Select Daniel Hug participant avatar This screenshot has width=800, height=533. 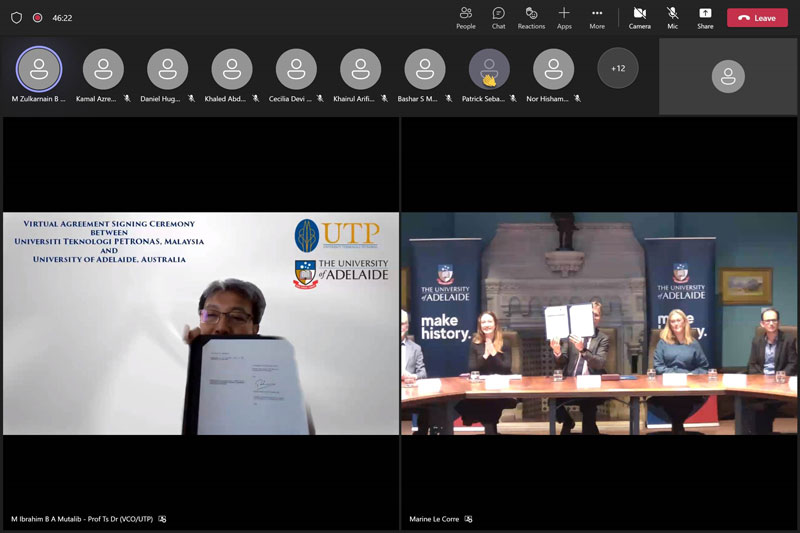pyautogui.click(x=167, y=69)
